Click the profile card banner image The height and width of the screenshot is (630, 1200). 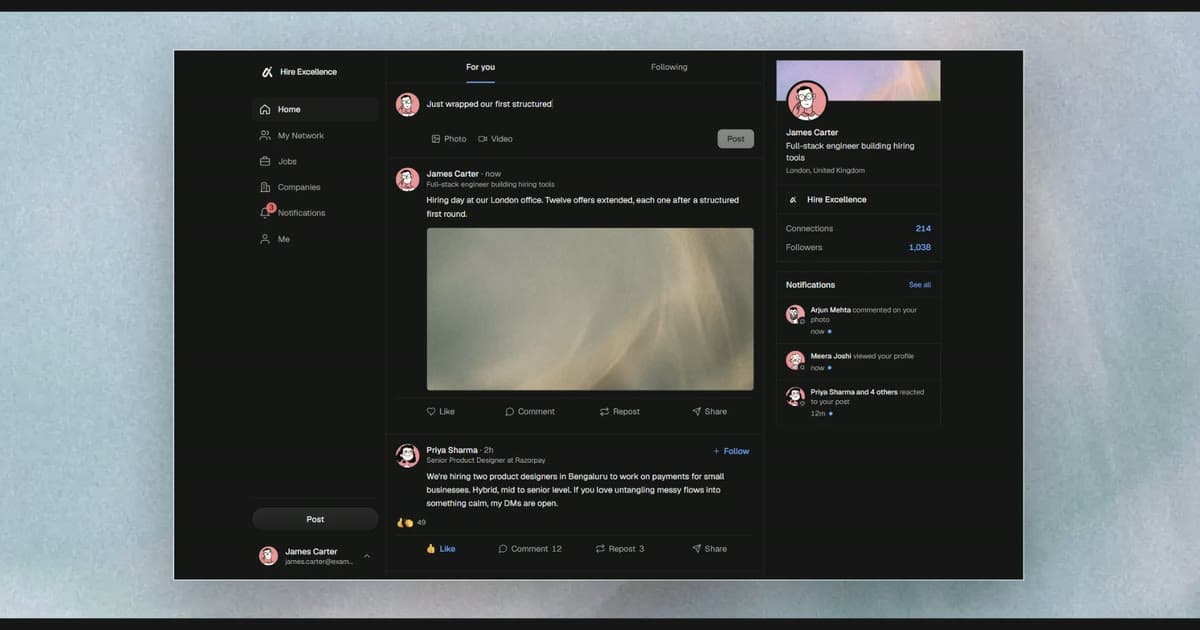pos(858,80)
